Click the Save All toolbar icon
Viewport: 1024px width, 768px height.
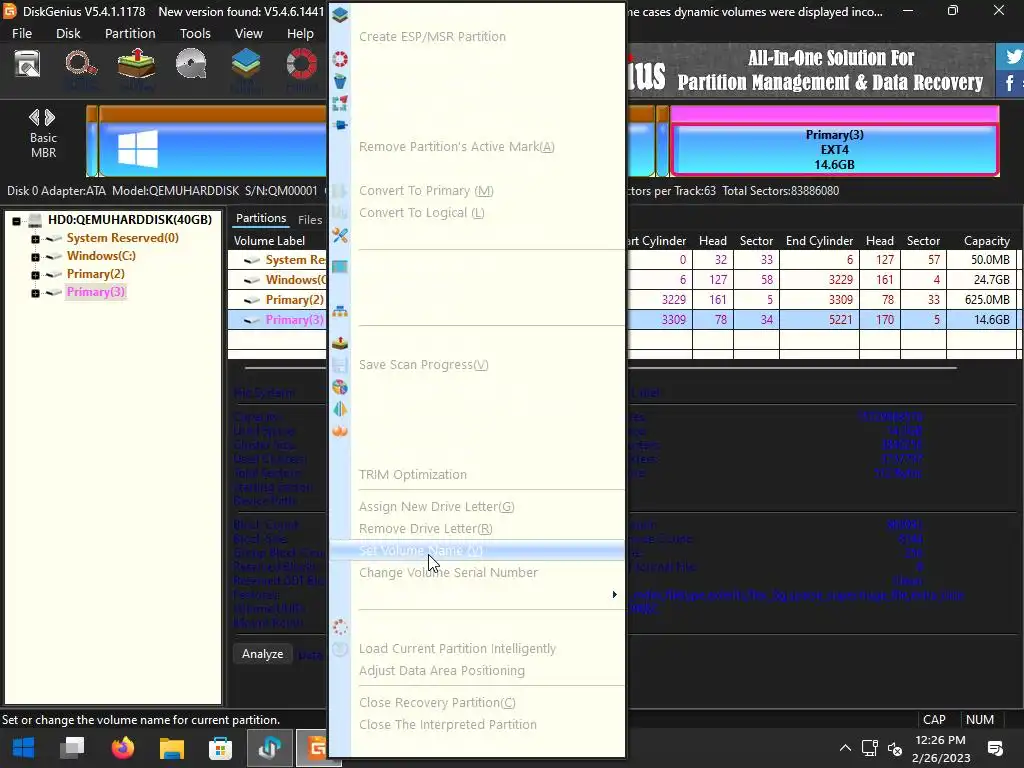pos(27,65)
